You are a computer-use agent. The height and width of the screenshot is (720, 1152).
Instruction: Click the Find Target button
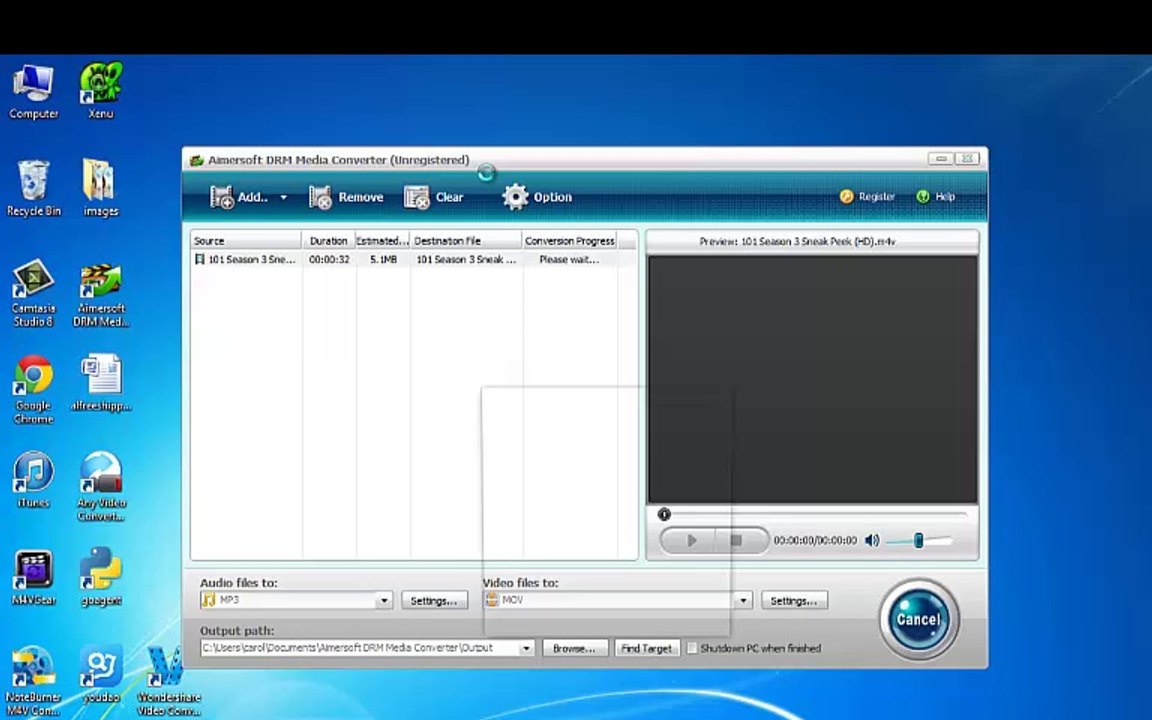647,648
